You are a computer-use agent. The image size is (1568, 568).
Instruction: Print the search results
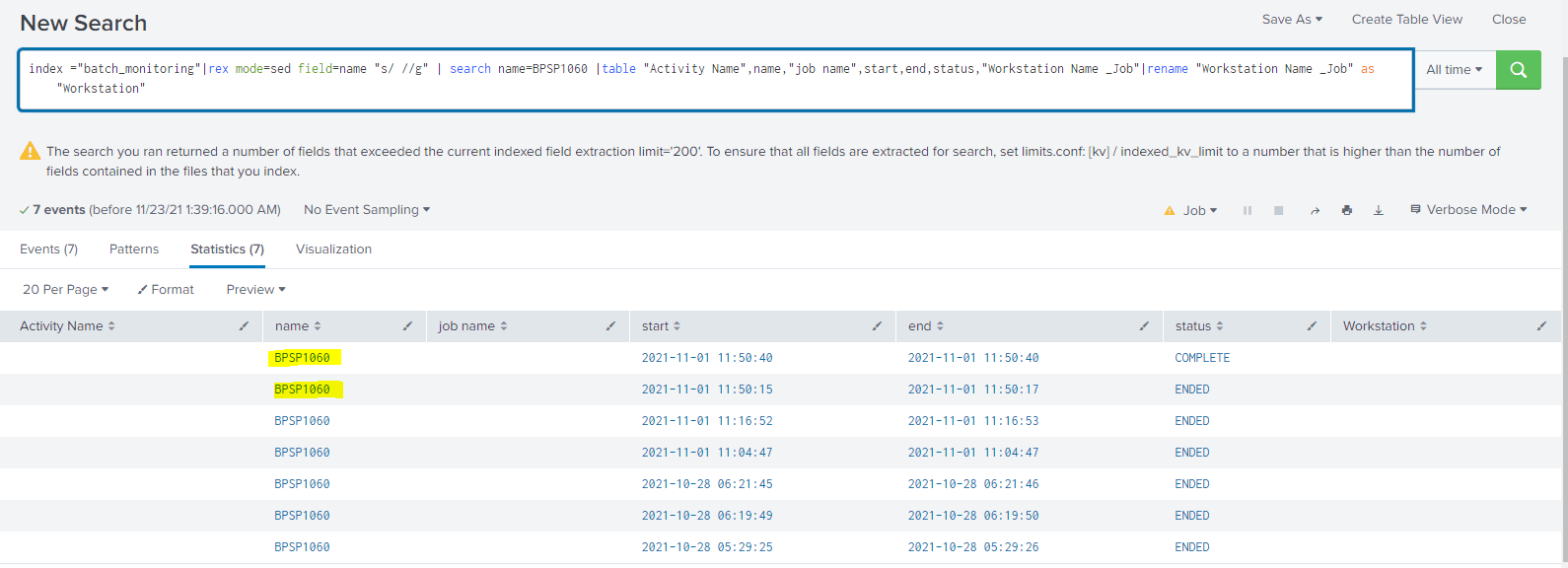coord(1347,210)
